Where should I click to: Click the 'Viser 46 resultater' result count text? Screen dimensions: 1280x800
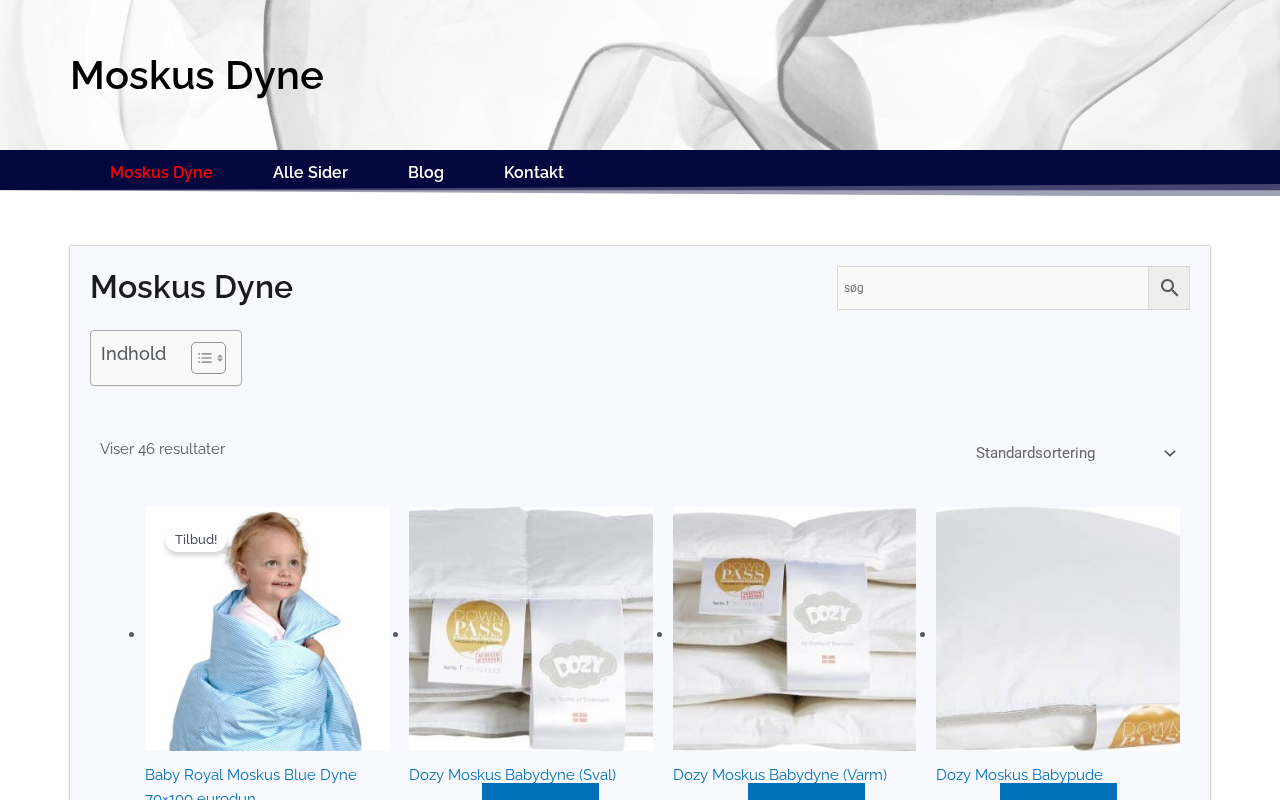pos(162,449)
